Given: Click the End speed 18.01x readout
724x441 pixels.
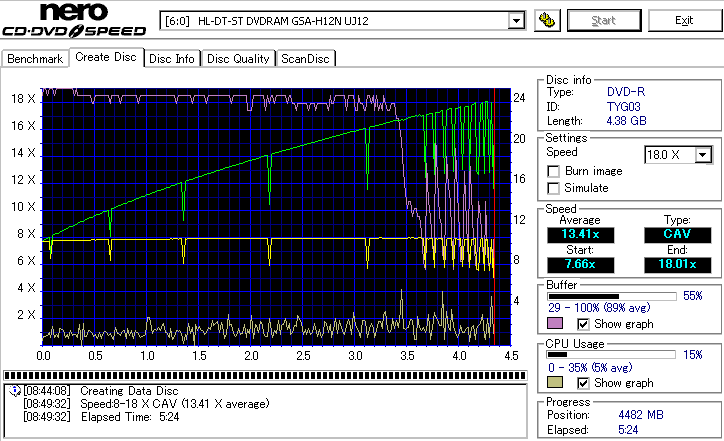Looking at the screenshot, I should tap(677, 265).
